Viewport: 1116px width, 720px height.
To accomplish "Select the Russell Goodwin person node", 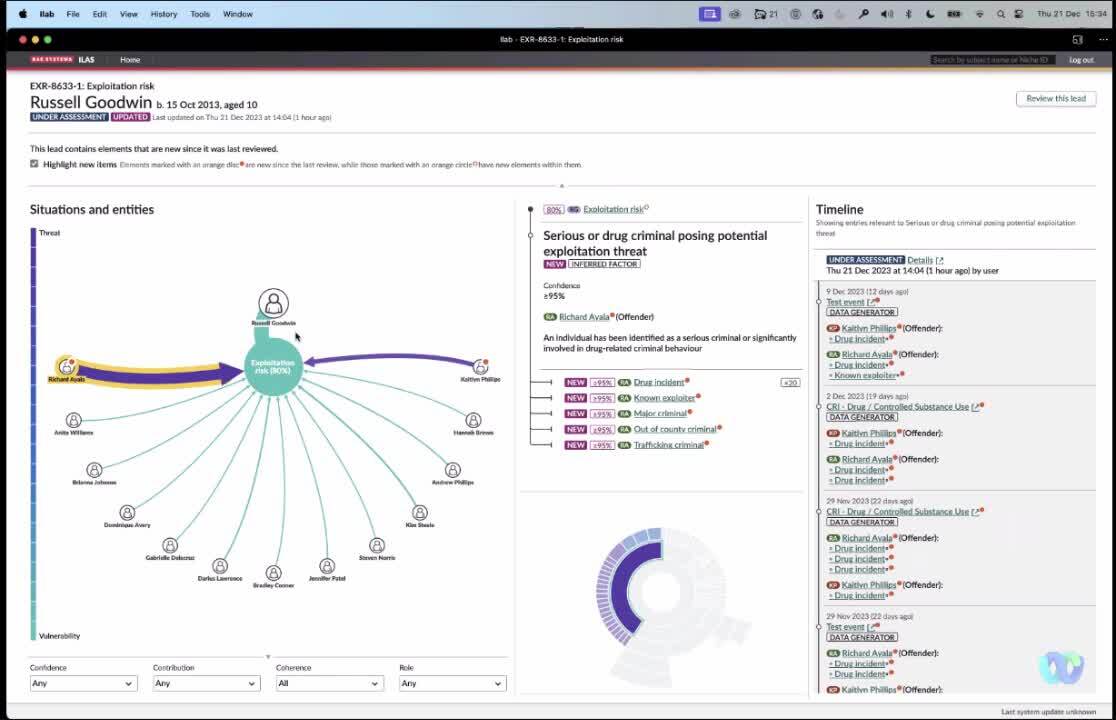I will 273,303.
